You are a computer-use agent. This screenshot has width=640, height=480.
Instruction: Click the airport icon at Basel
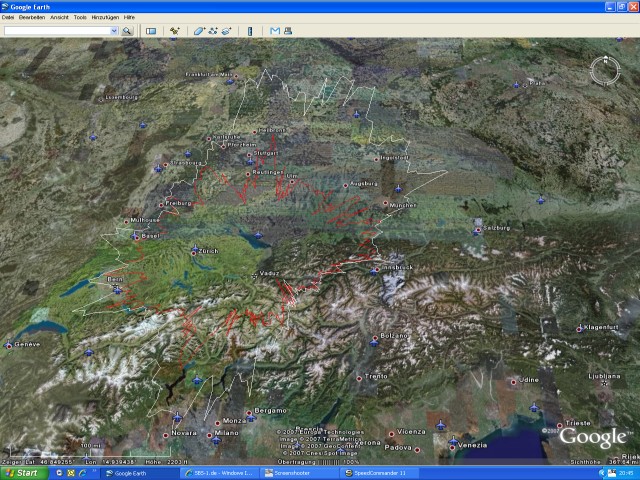(135, 236)
